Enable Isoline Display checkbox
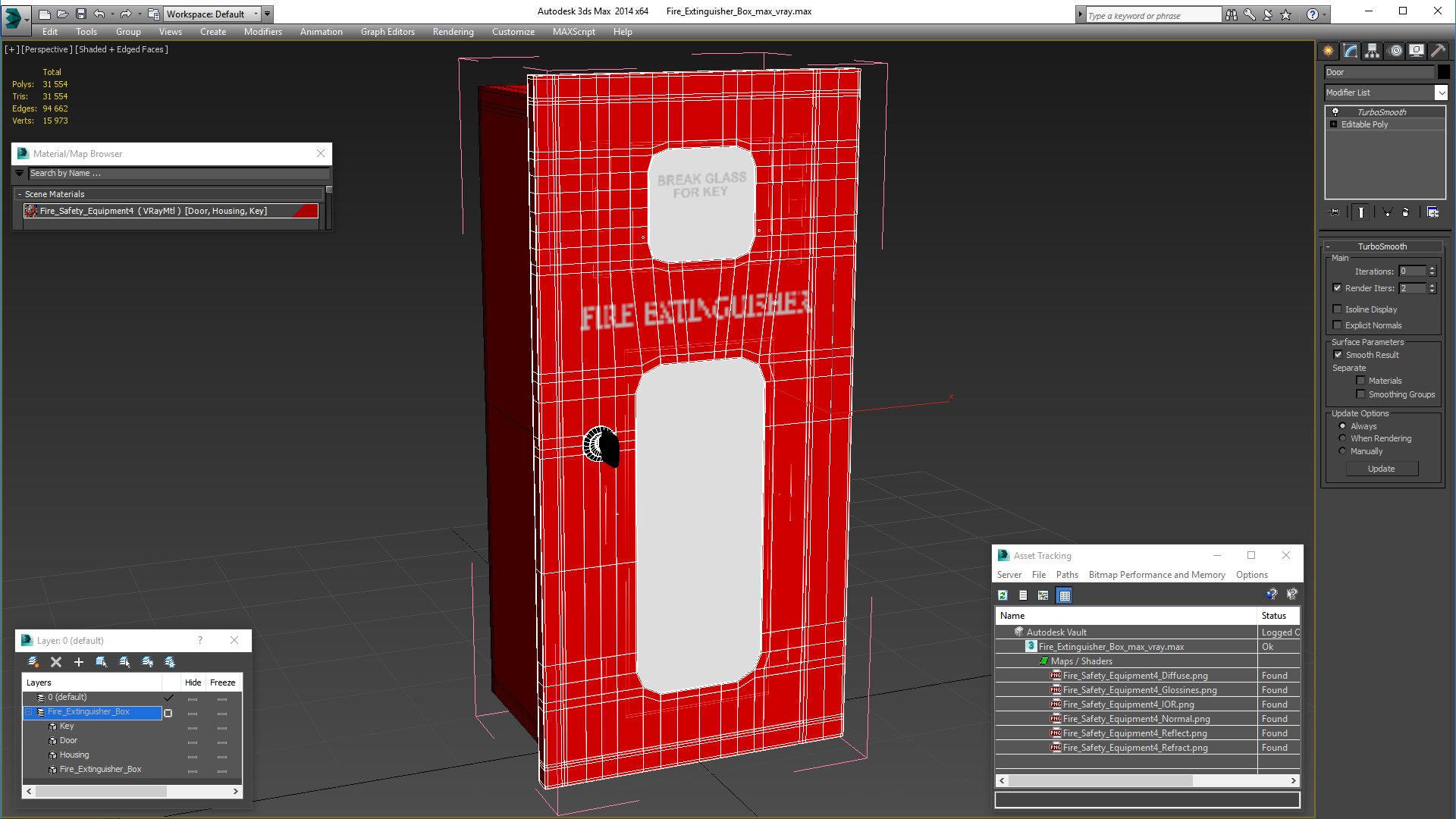The height and width of the screenshot is (819, 1456). pos(1338,309)
